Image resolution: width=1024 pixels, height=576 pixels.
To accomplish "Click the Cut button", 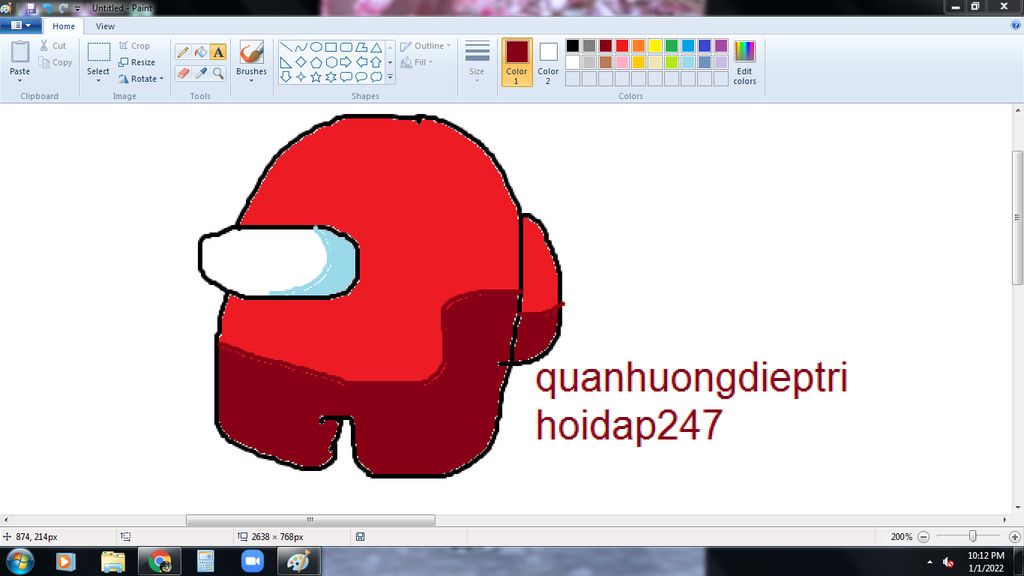I will point(52,46).
